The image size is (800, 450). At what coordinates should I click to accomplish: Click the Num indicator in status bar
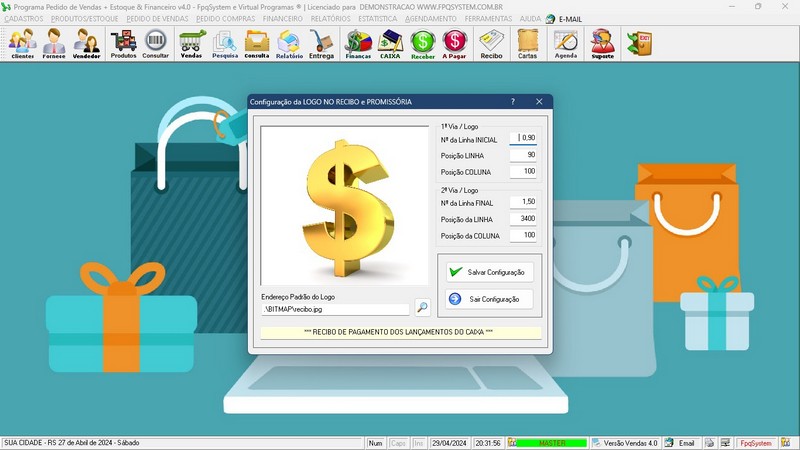tap(375, 443)
